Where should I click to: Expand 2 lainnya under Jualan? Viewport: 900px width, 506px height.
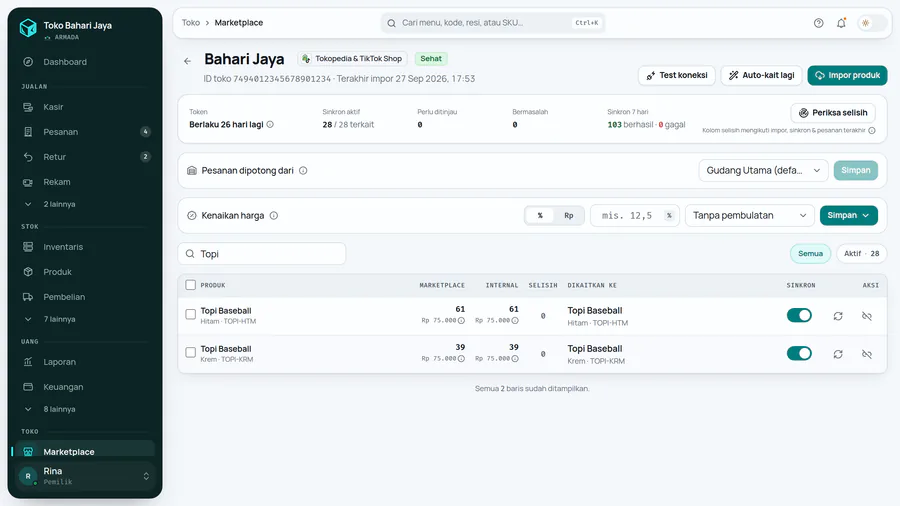(84, 204)
